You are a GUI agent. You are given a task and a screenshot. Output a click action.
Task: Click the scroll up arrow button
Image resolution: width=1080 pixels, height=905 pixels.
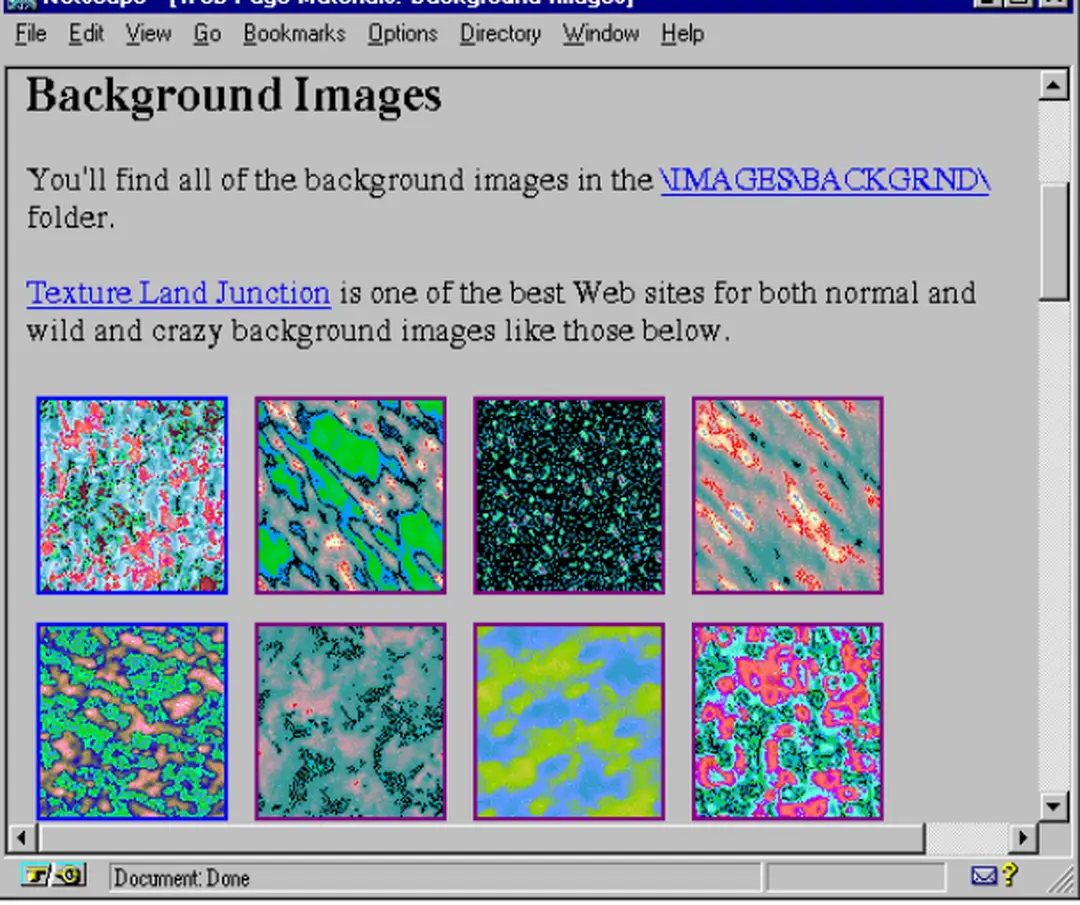[x=1054, y=85]
